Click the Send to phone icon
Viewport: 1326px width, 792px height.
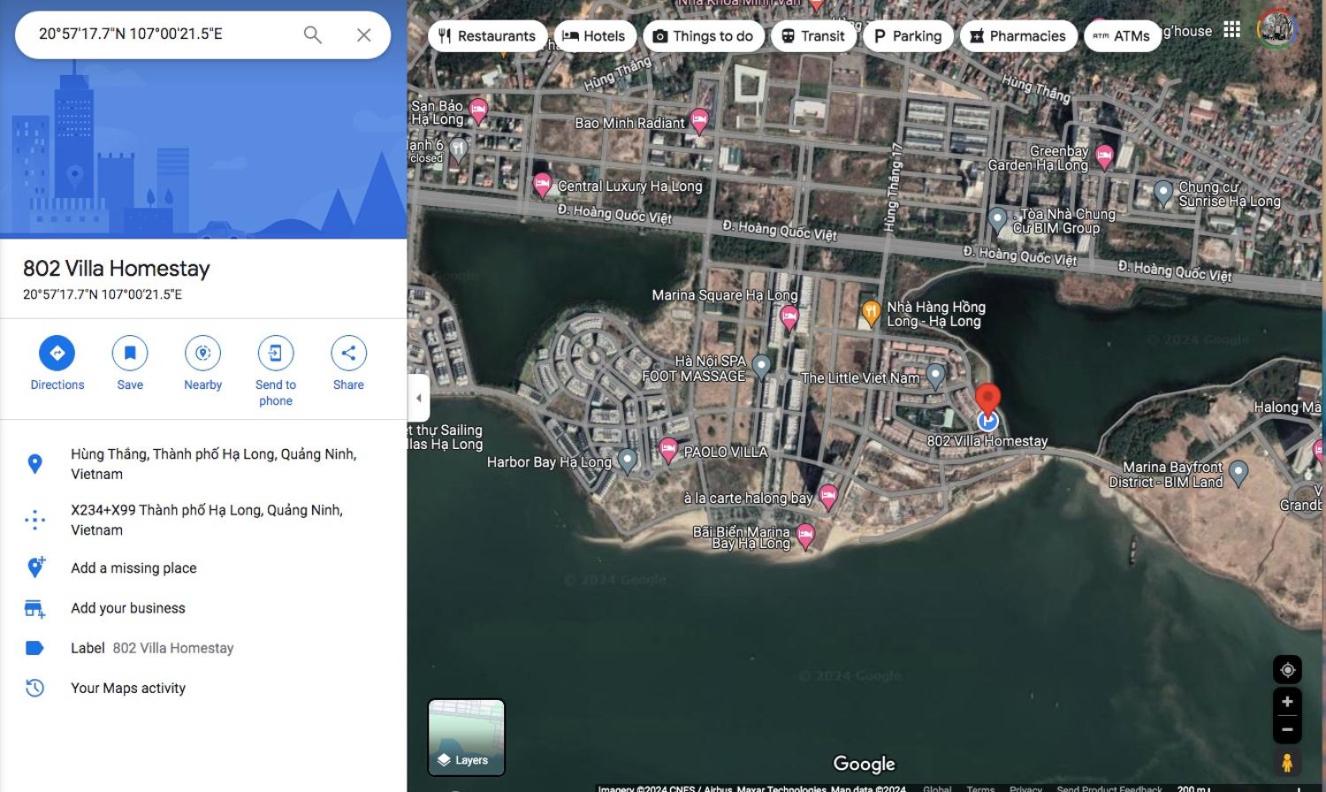coord(276,353)
